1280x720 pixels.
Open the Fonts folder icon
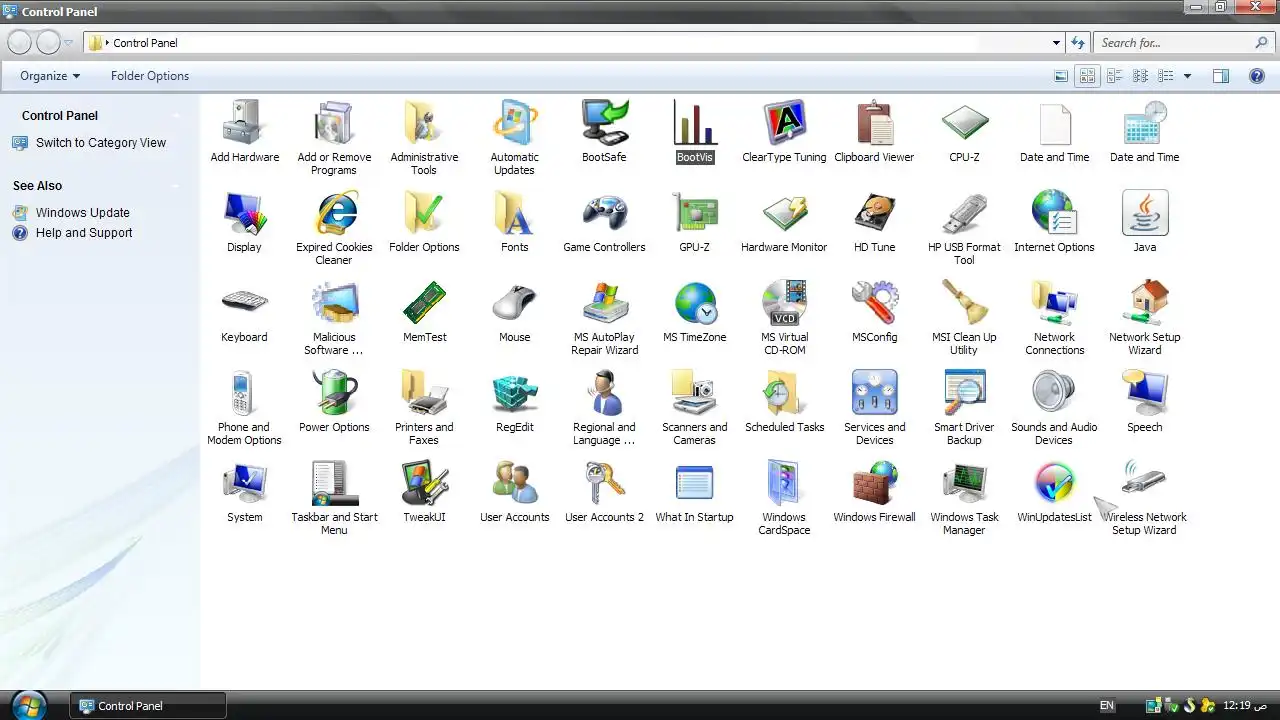[x=514, y=222]
